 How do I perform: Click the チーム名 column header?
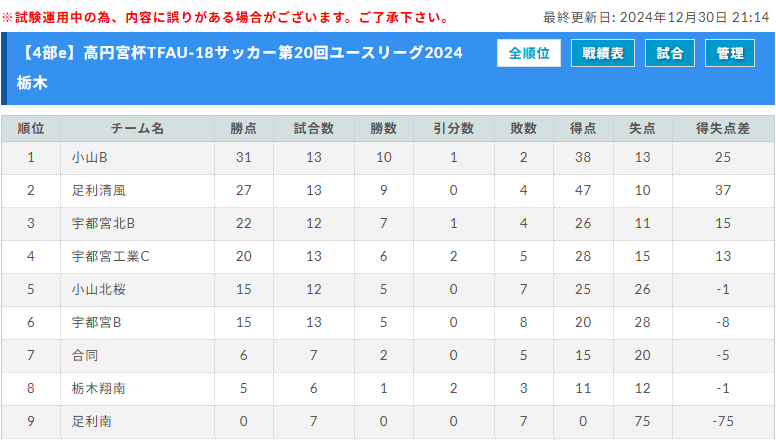coord(137,128)
